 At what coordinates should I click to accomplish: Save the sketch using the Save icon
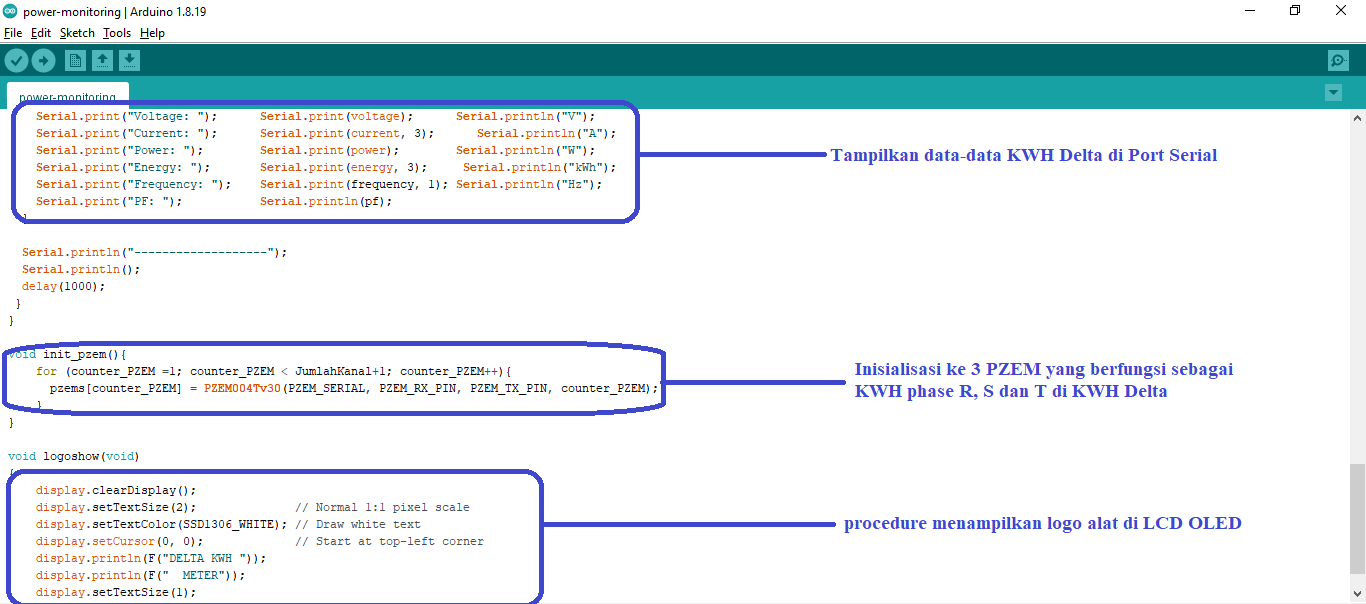[129, 61]
